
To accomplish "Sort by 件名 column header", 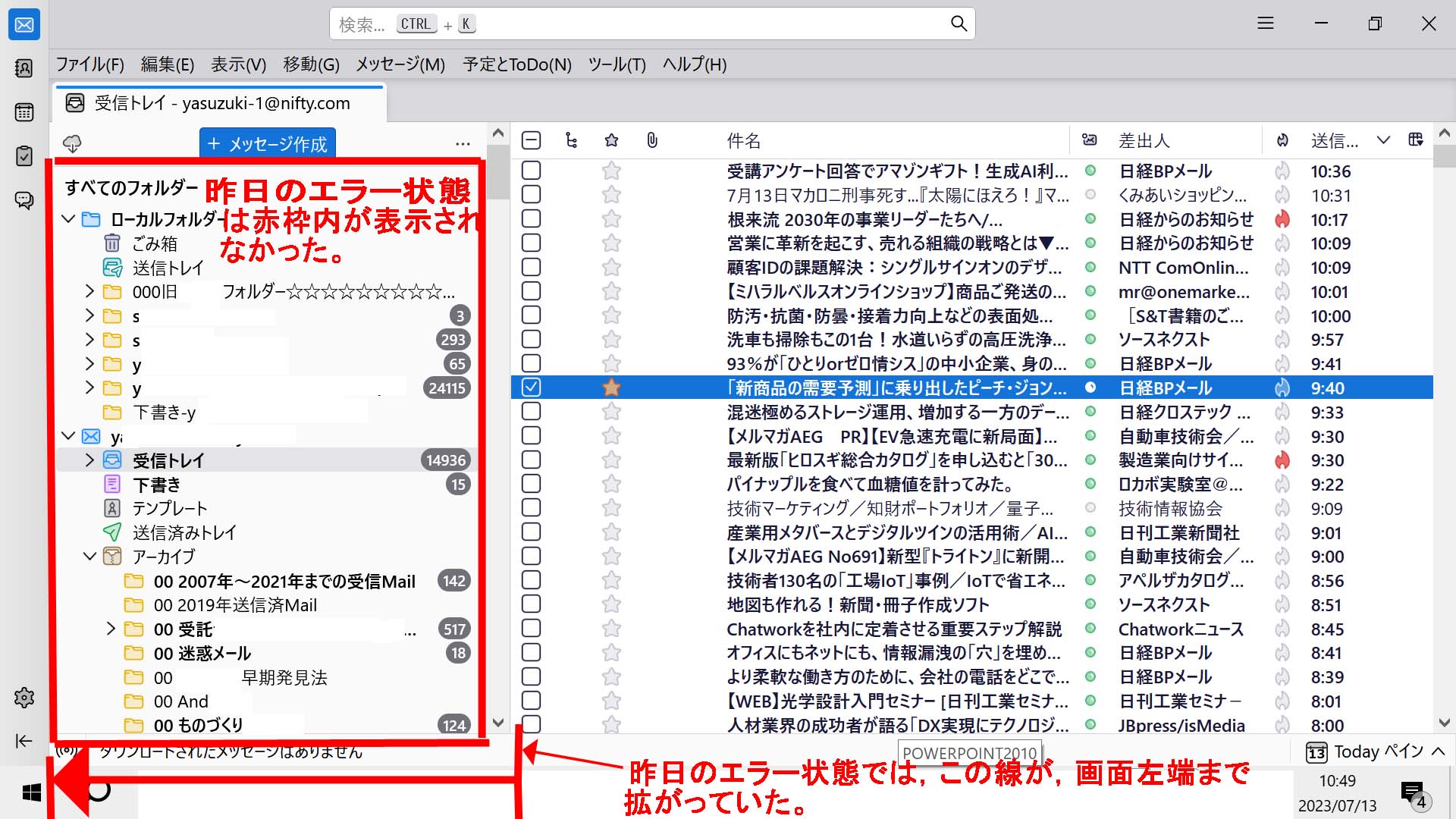I will (x=744, y=140).
